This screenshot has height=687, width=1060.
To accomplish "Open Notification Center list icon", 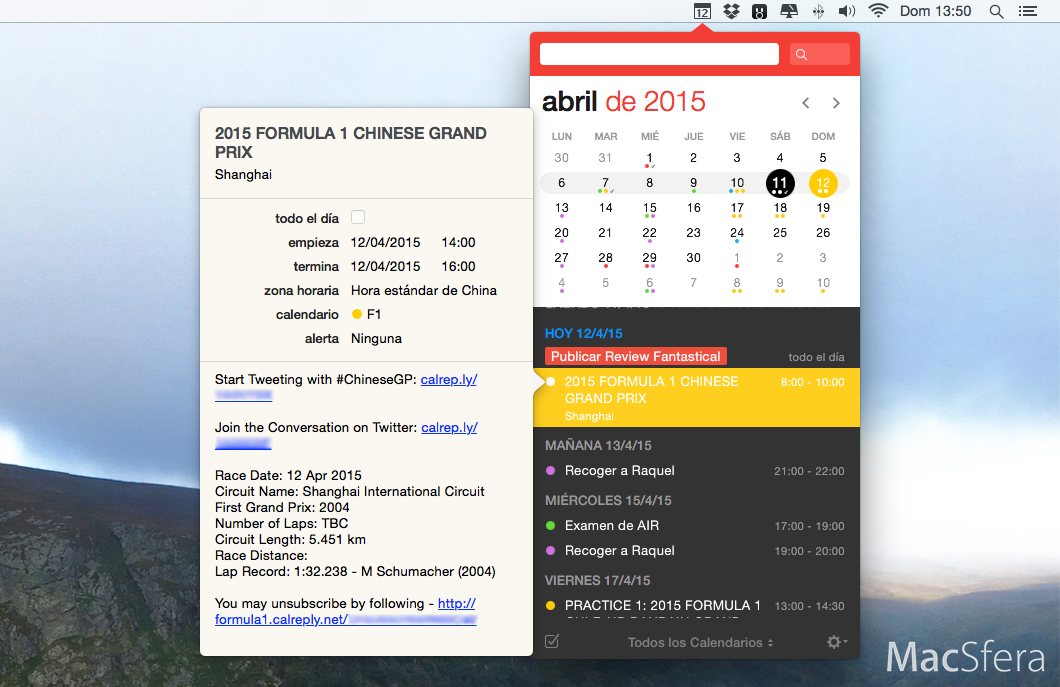I will coord(1028,11).
